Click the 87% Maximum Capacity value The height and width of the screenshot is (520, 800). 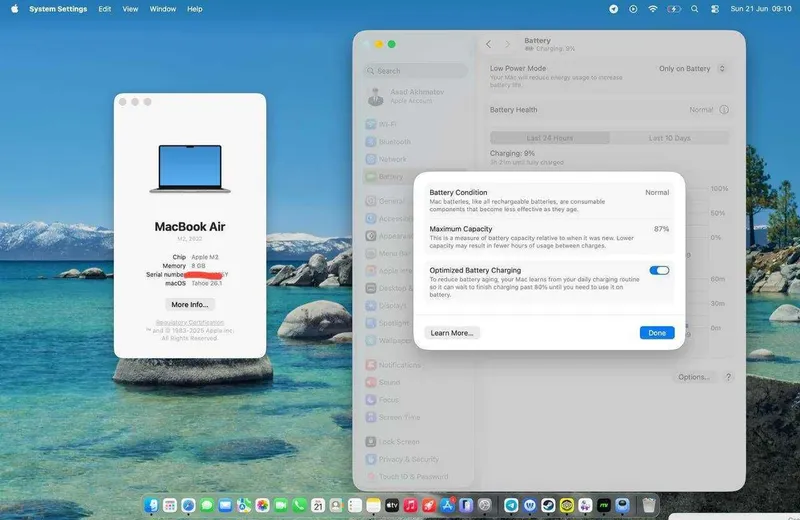661,229
